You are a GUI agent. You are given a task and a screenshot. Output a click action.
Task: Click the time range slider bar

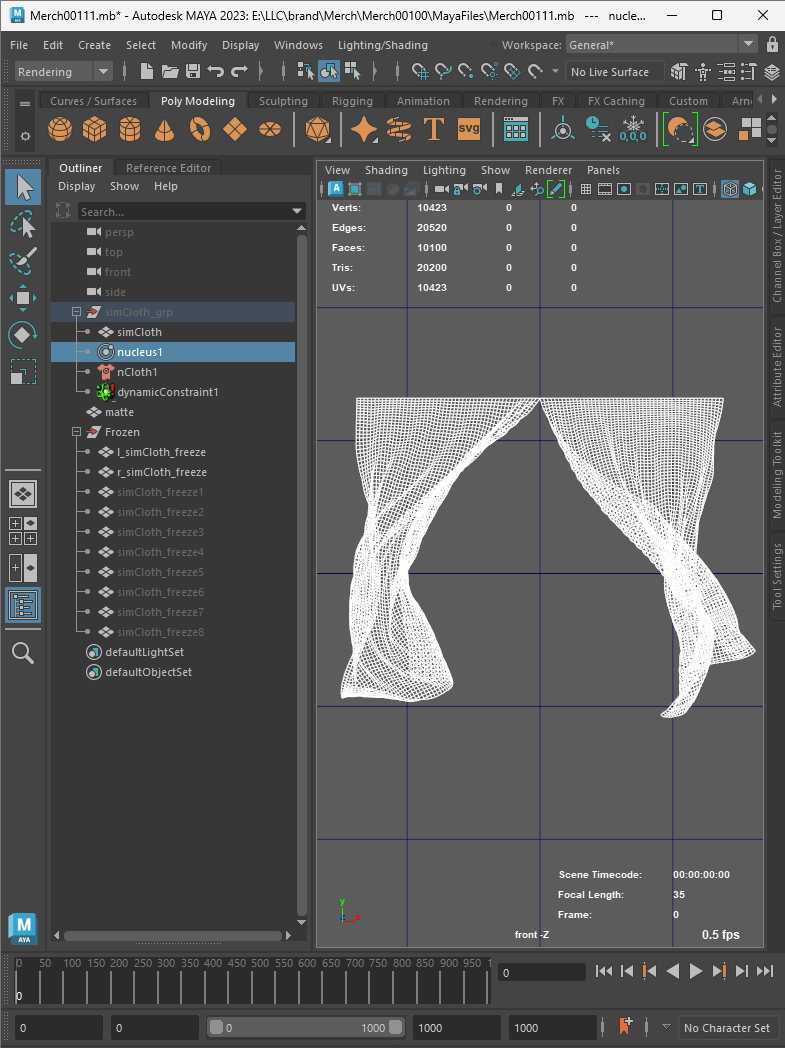tap(306, 1028)
